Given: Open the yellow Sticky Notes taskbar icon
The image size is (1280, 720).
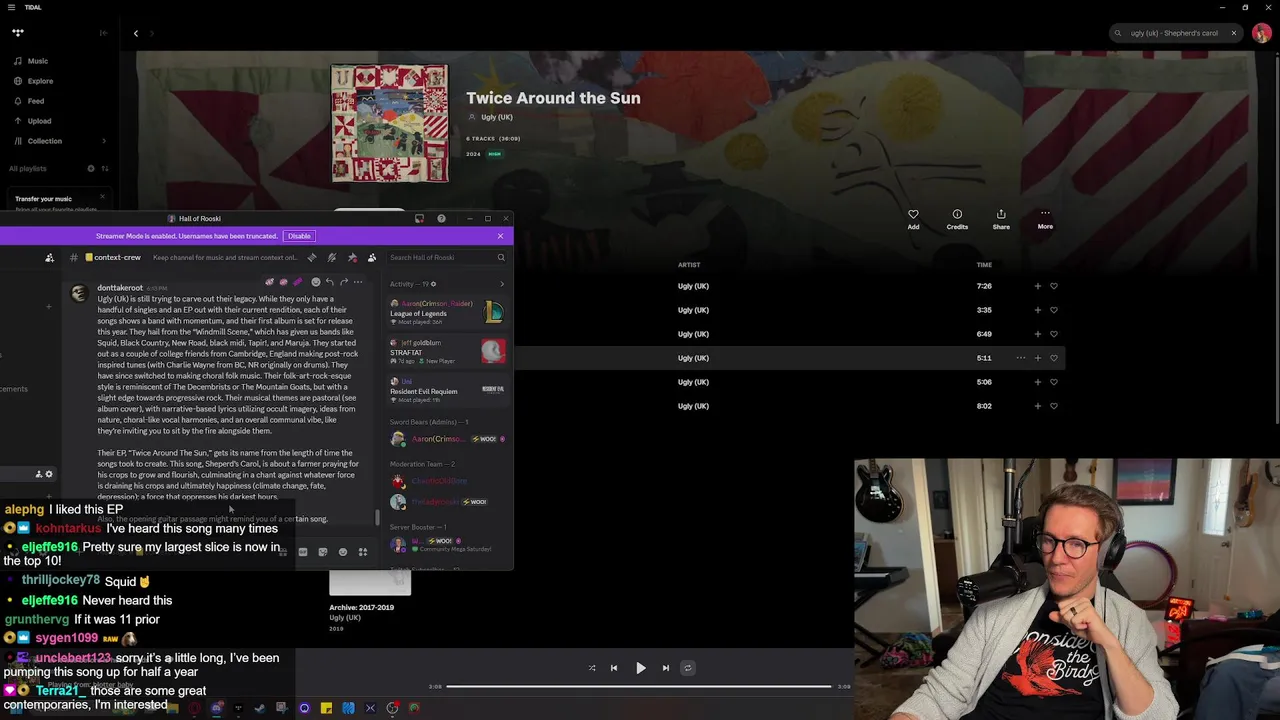Looking at the screenshot, I should coord(326,708).
